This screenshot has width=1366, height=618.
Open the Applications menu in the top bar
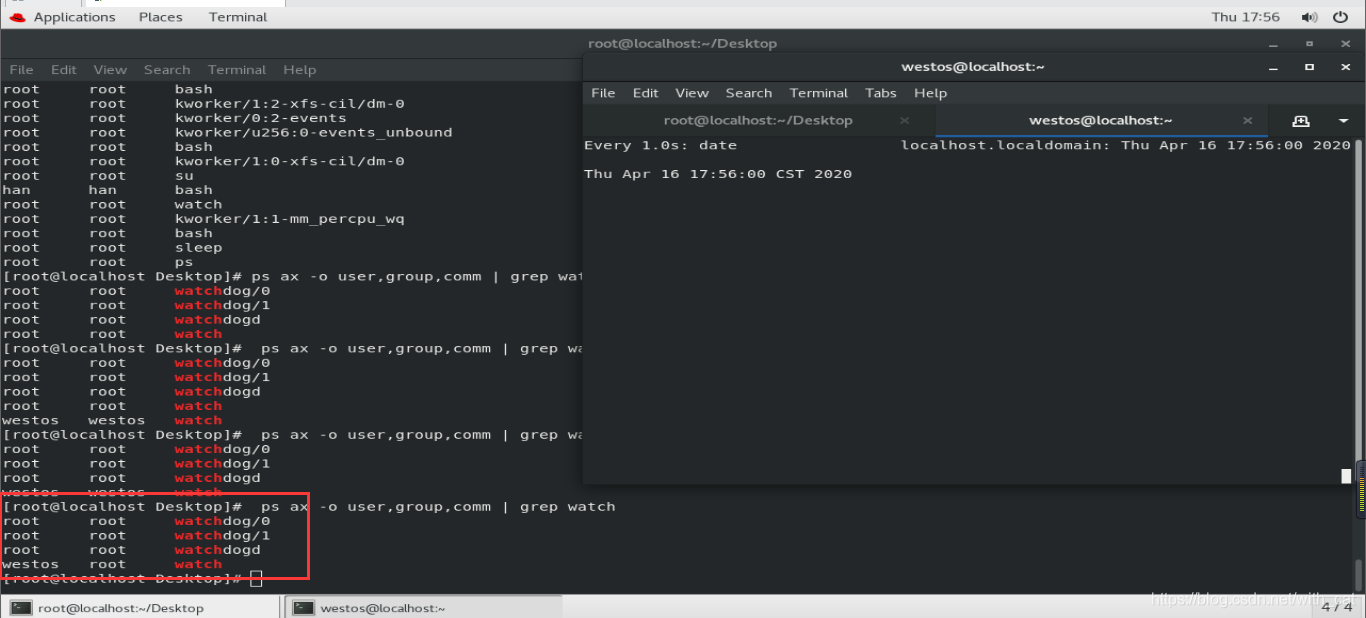pyautogui.click(x=74, y=17)
